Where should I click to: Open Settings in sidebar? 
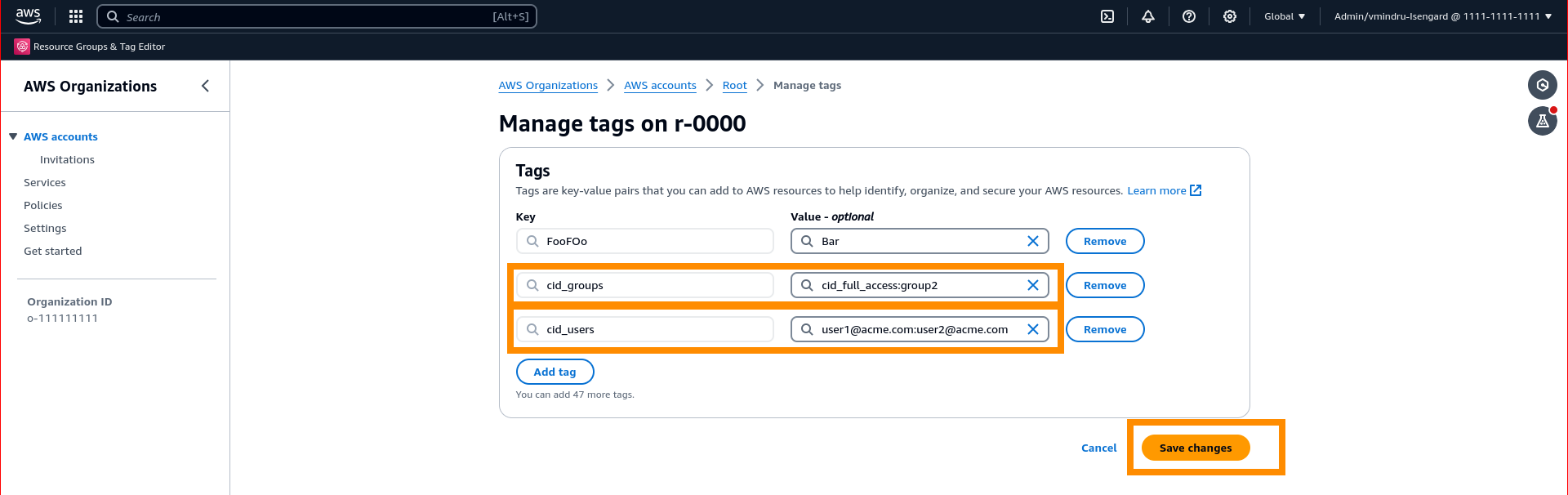[45, 228]
